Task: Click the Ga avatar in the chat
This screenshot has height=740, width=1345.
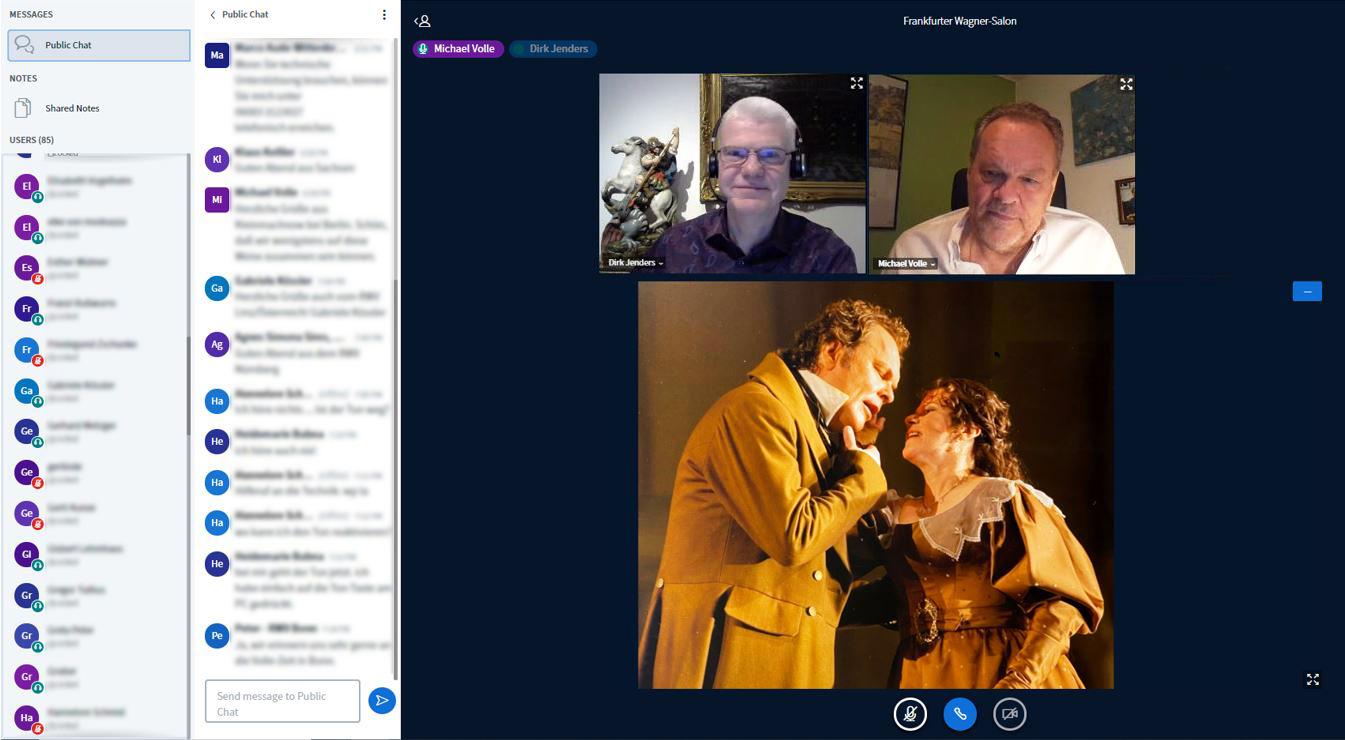Action: pyautogui.click(x=217, y=288)
